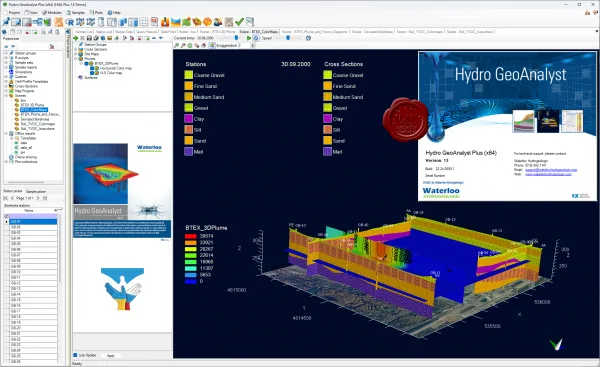
Task: Open the Samples menu
Action: tap(75, 13)
